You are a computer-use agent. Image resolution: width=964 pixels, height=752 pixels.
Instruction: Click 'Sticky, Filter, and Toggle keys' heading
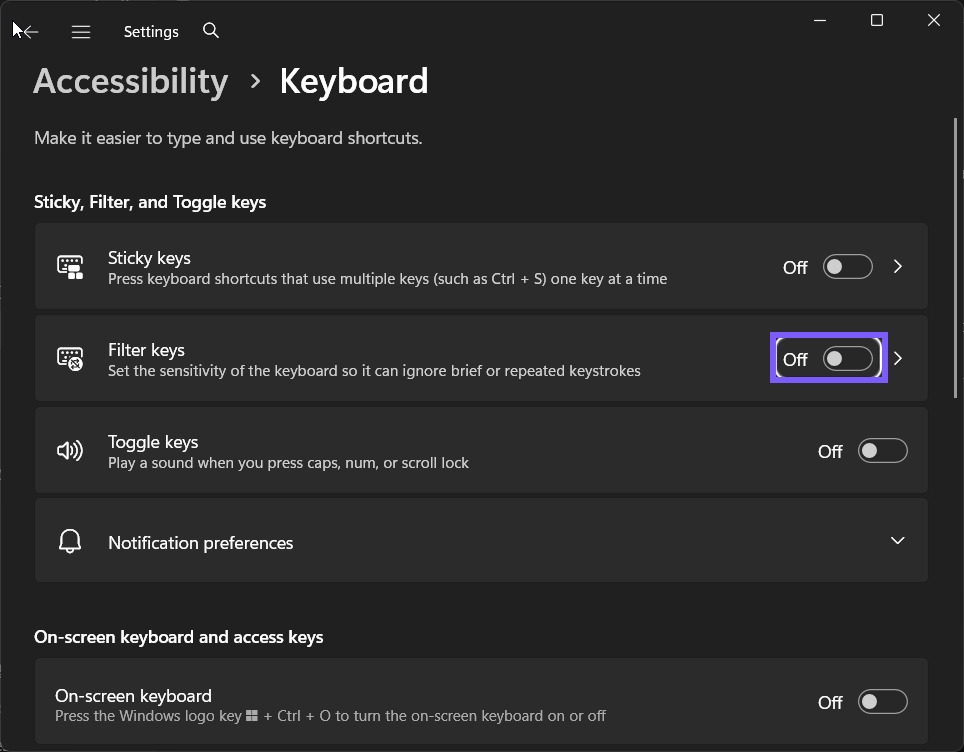click(150, 202)
